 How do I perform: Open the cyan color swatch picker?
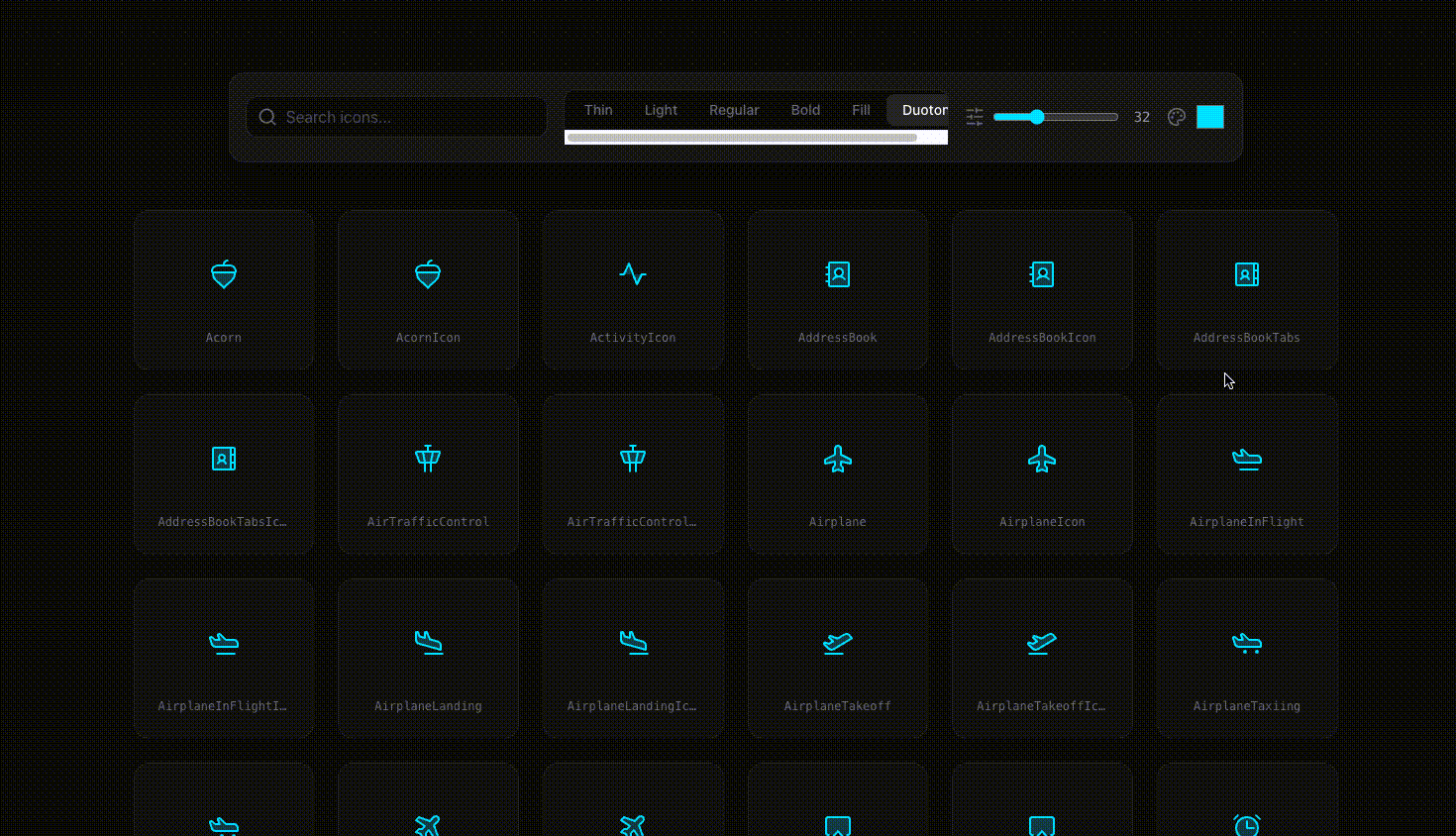[1209, 117]
